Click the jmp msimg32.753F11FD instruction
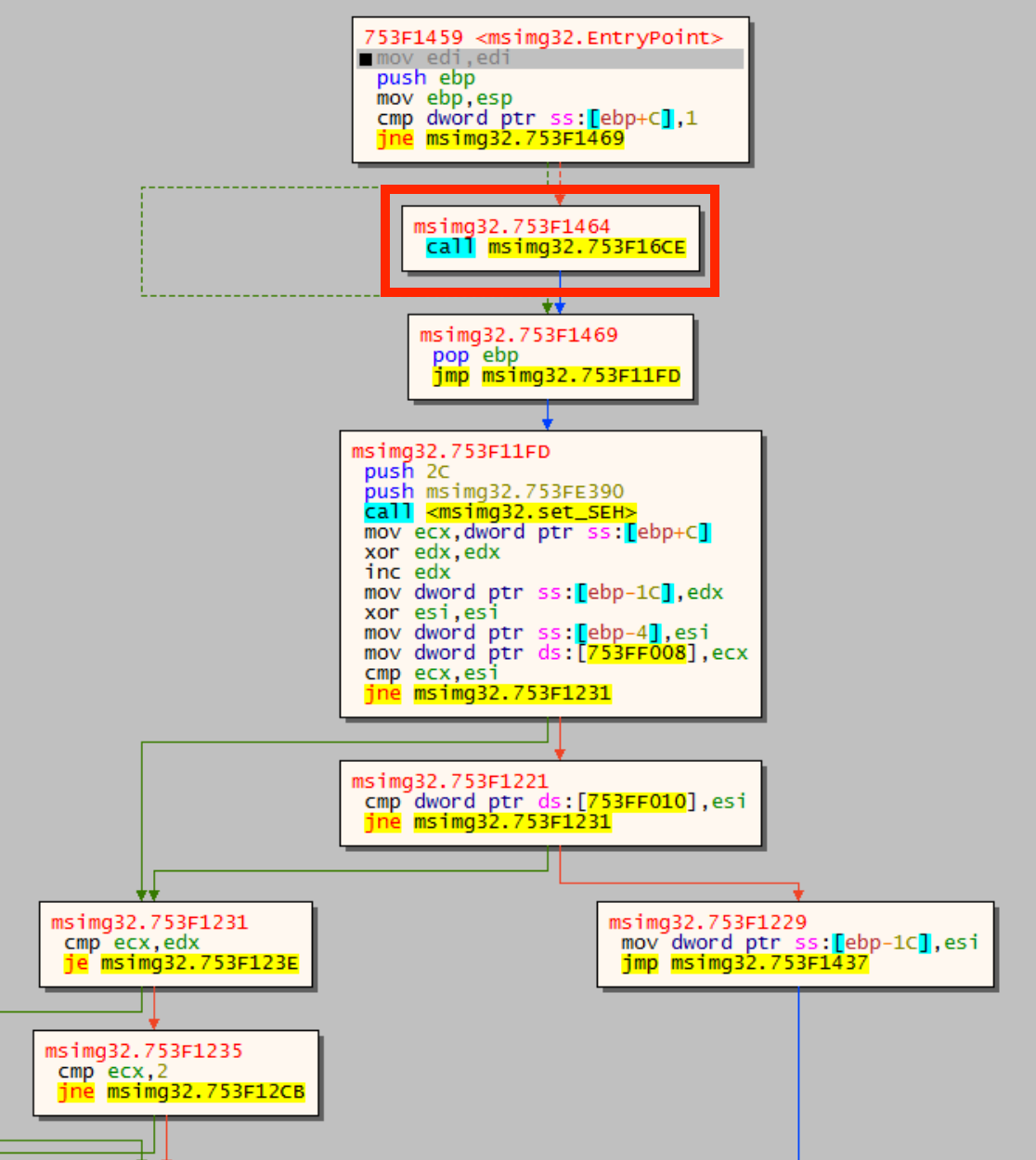Image resolution: width=1036 pixels, height=1160 pixels. 556,376
